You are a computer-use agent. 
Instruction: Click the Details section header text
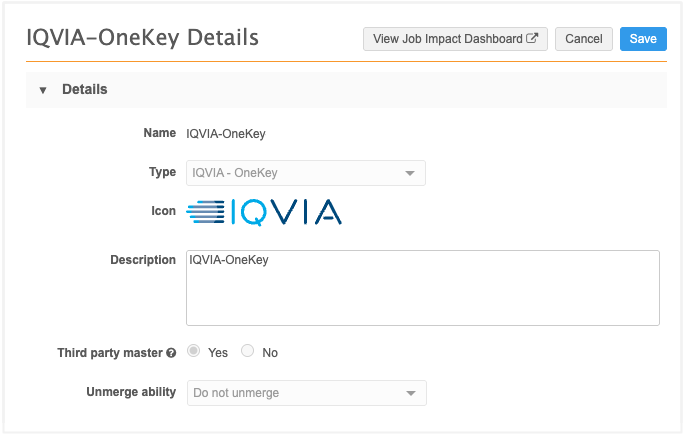pos(85,90)
